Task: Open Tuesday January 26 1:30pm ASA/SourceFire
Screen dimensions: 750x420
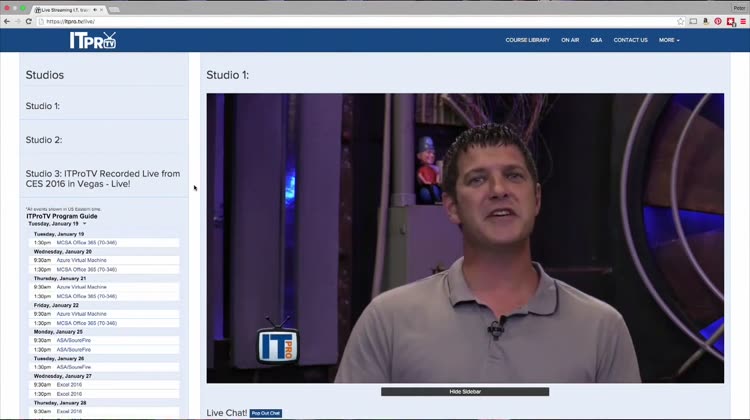Action: tap(104, 367)
